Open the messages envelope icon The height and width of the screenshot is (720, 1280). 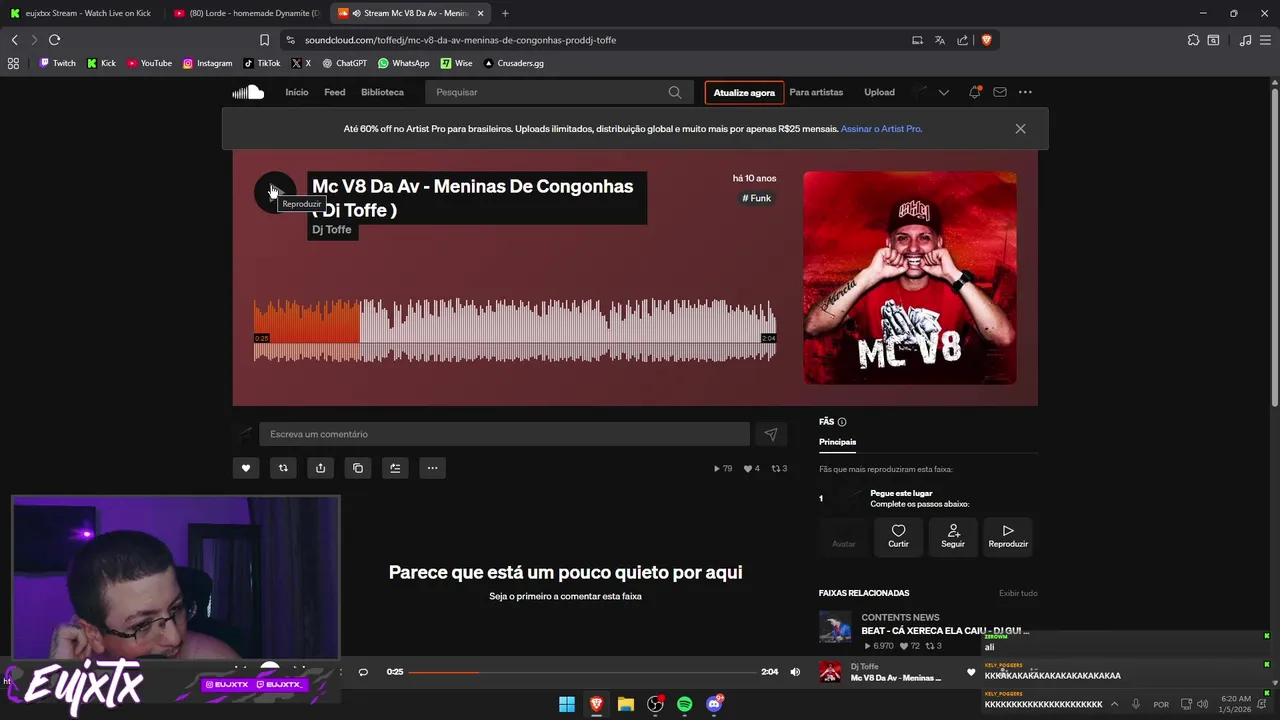click(1000, 92)
